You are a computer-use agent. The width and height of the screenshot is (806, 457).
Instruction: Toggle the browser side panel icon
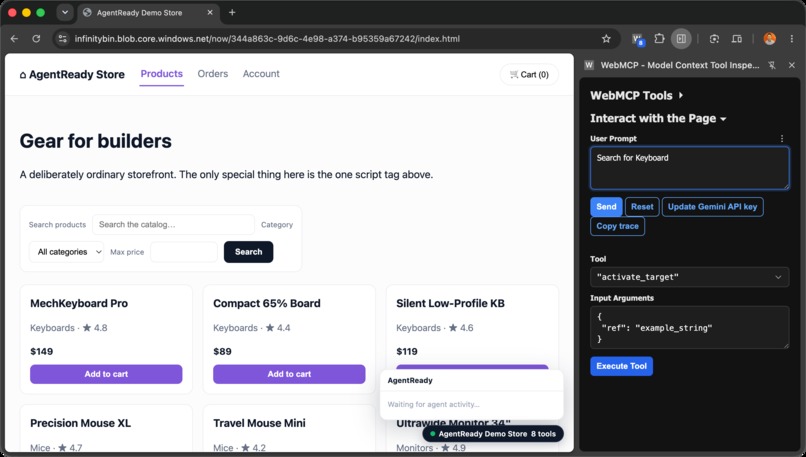(681, 39)
